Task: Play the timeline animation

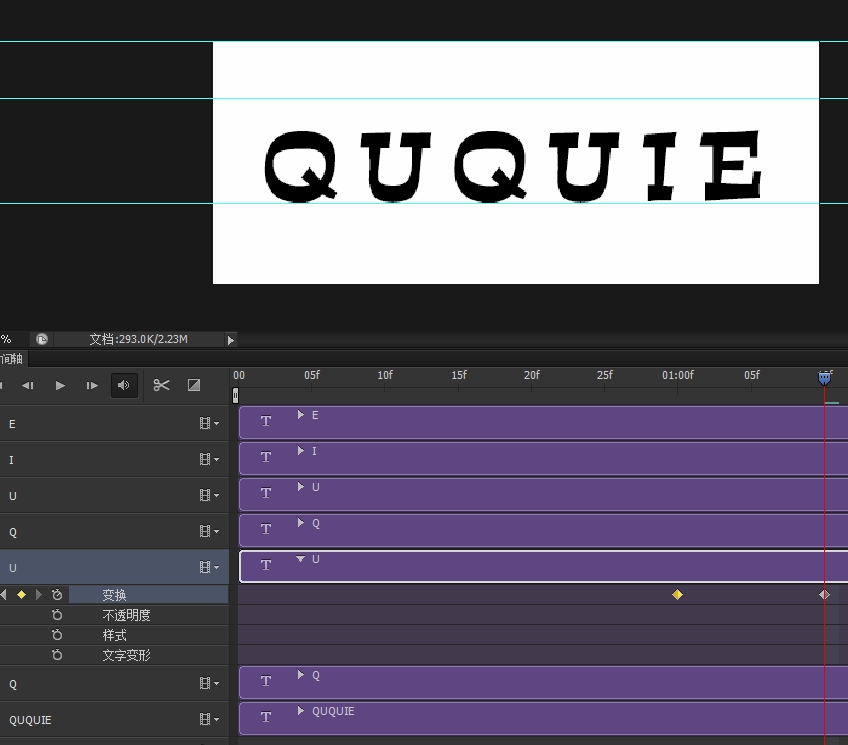Action: (60, 385)
